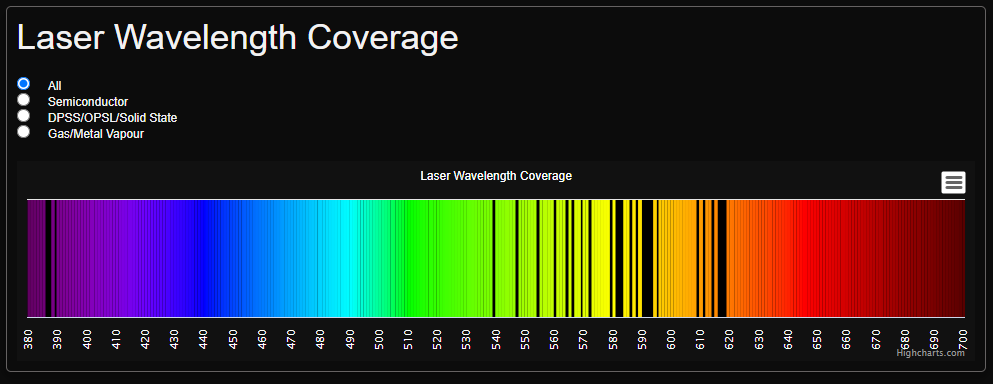The image size is (993, 384).
Task: Click the Highcharts.com credit link
Action: (x=930, y=353)
